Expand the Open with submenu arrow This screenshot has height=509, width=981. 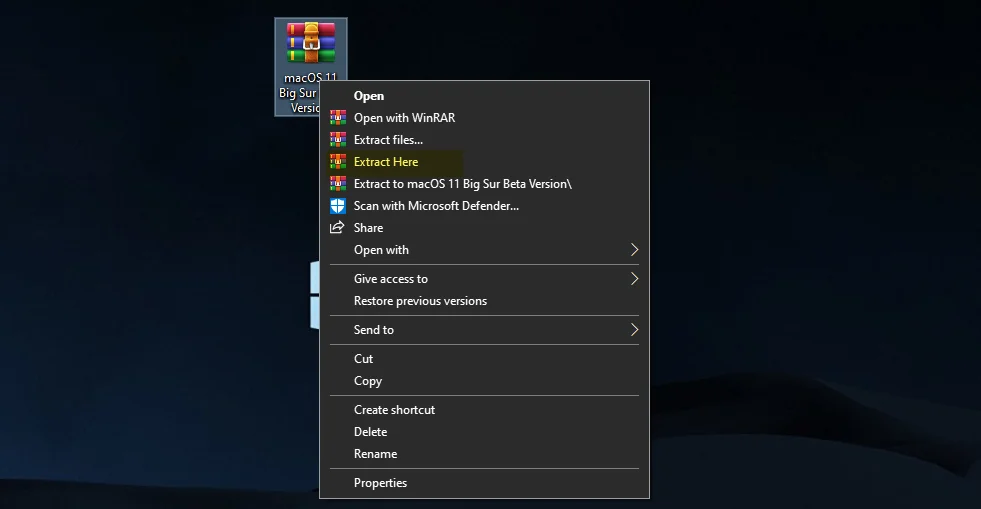pyautogui.click(x=634, y=249)
